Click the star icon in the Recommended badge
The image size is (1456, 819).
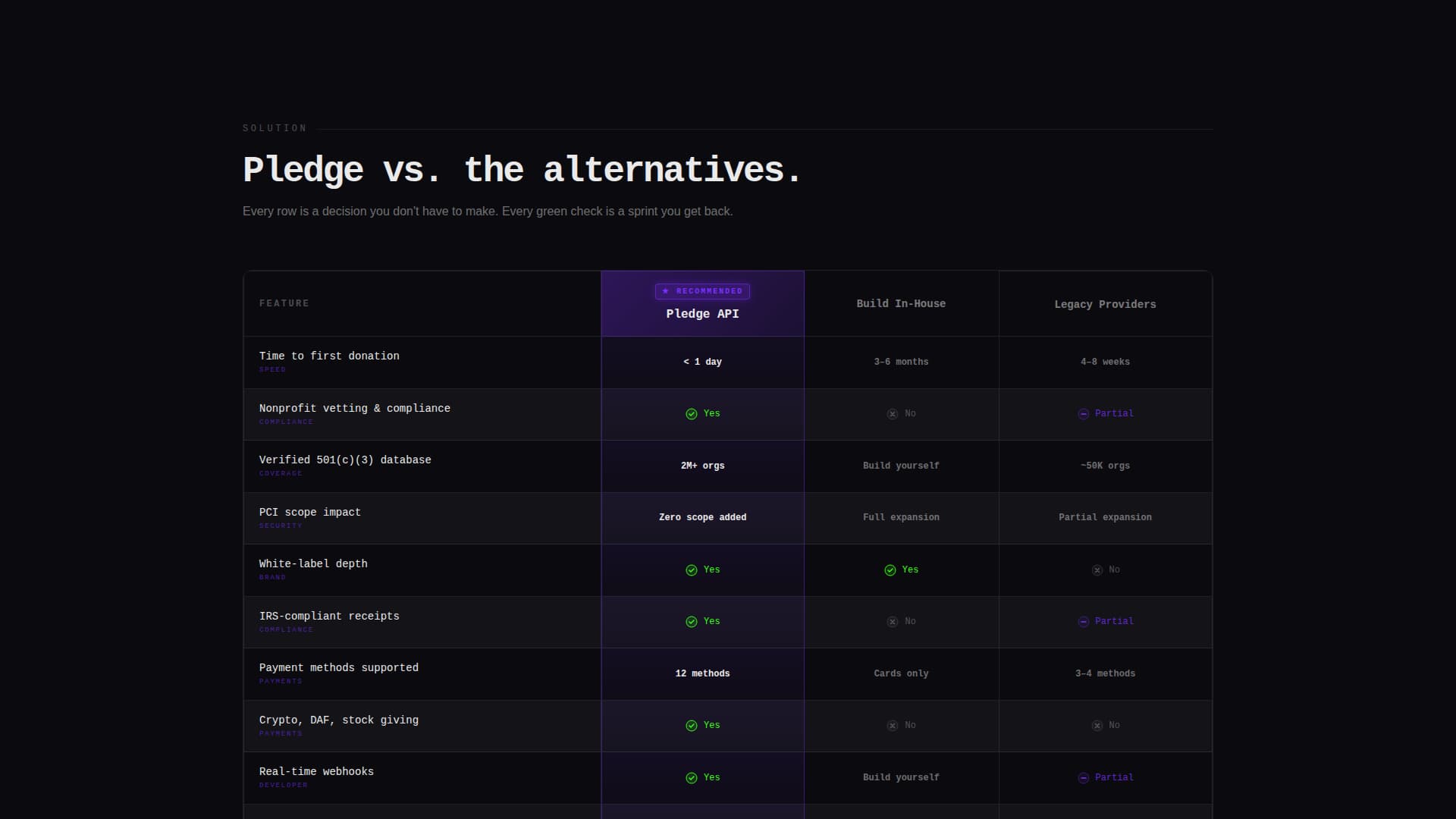(666, 291)
